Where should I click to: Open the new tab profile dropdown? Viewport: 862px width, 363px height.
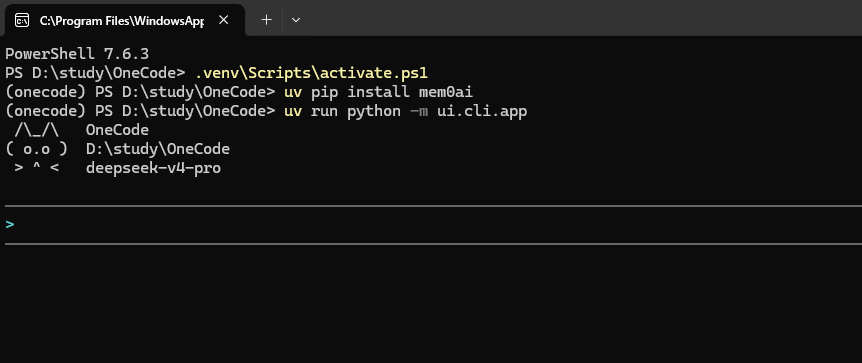point(296,20)
